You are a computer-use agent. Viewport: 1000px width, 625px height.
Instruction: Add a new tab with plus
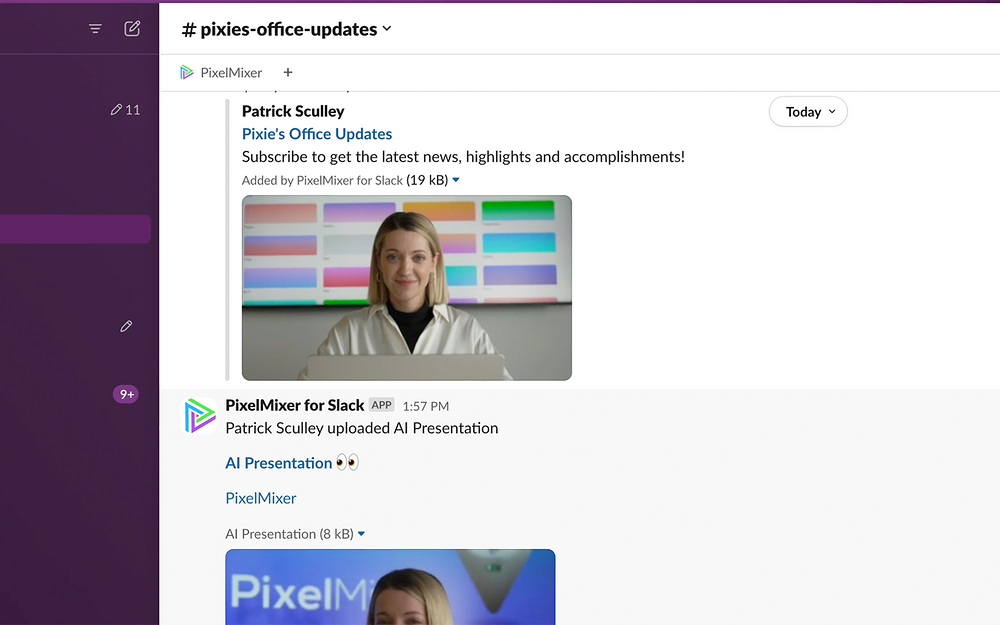click(288, 73)
